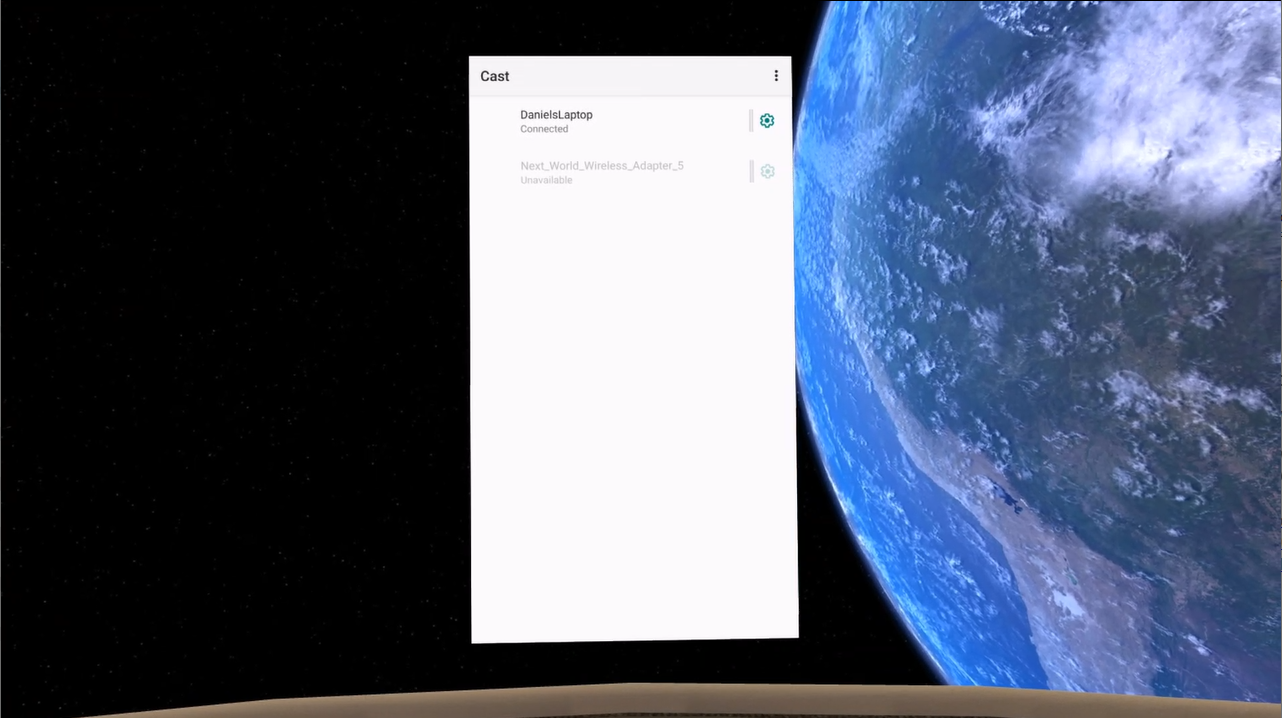
Task: Click the Connected status under DanielsLaptop
Action: (544, 129)
